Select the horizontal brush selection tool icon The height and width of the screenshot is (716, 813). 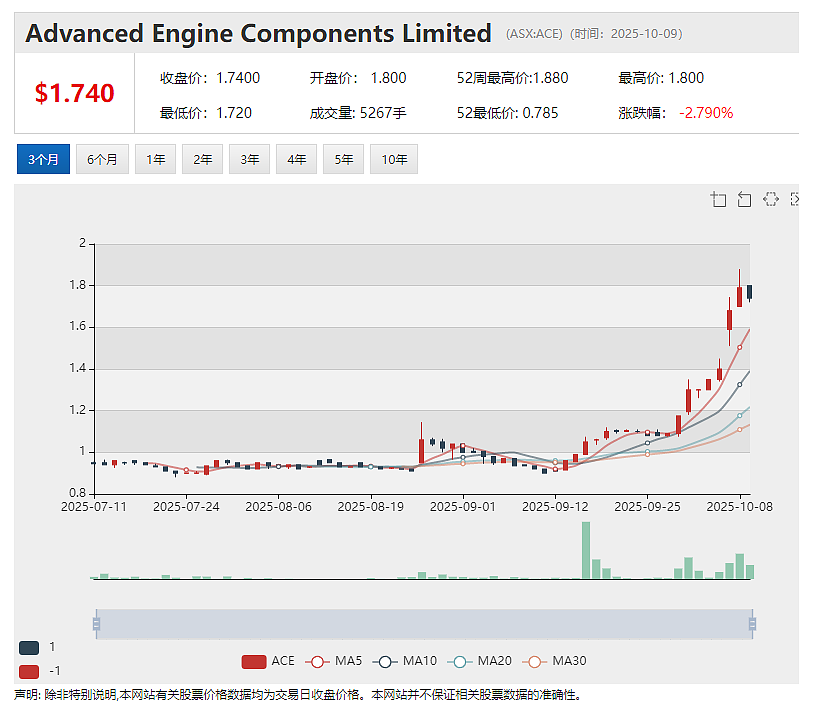coord(770,199)
